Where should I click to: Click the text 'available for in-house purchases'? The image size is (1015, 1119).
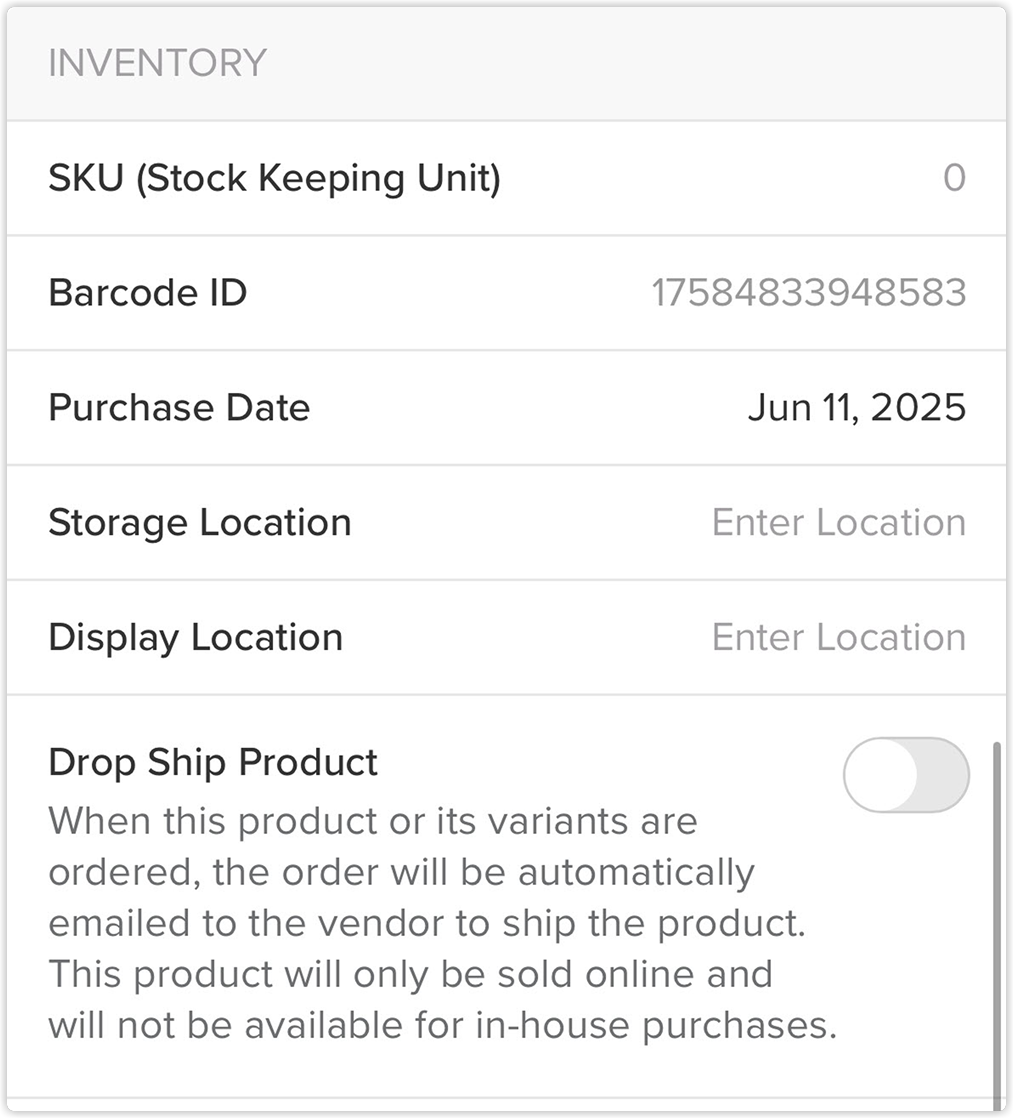coord(540,1026)
